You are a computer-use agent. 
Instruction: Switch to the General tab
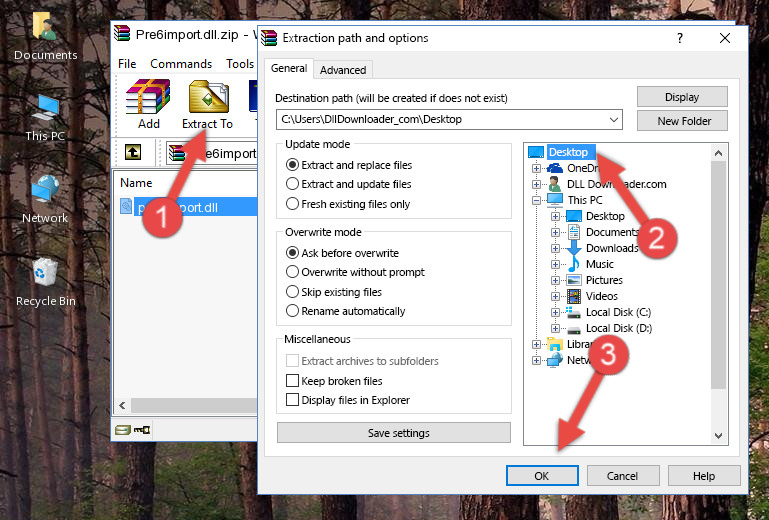coord(289,68)
